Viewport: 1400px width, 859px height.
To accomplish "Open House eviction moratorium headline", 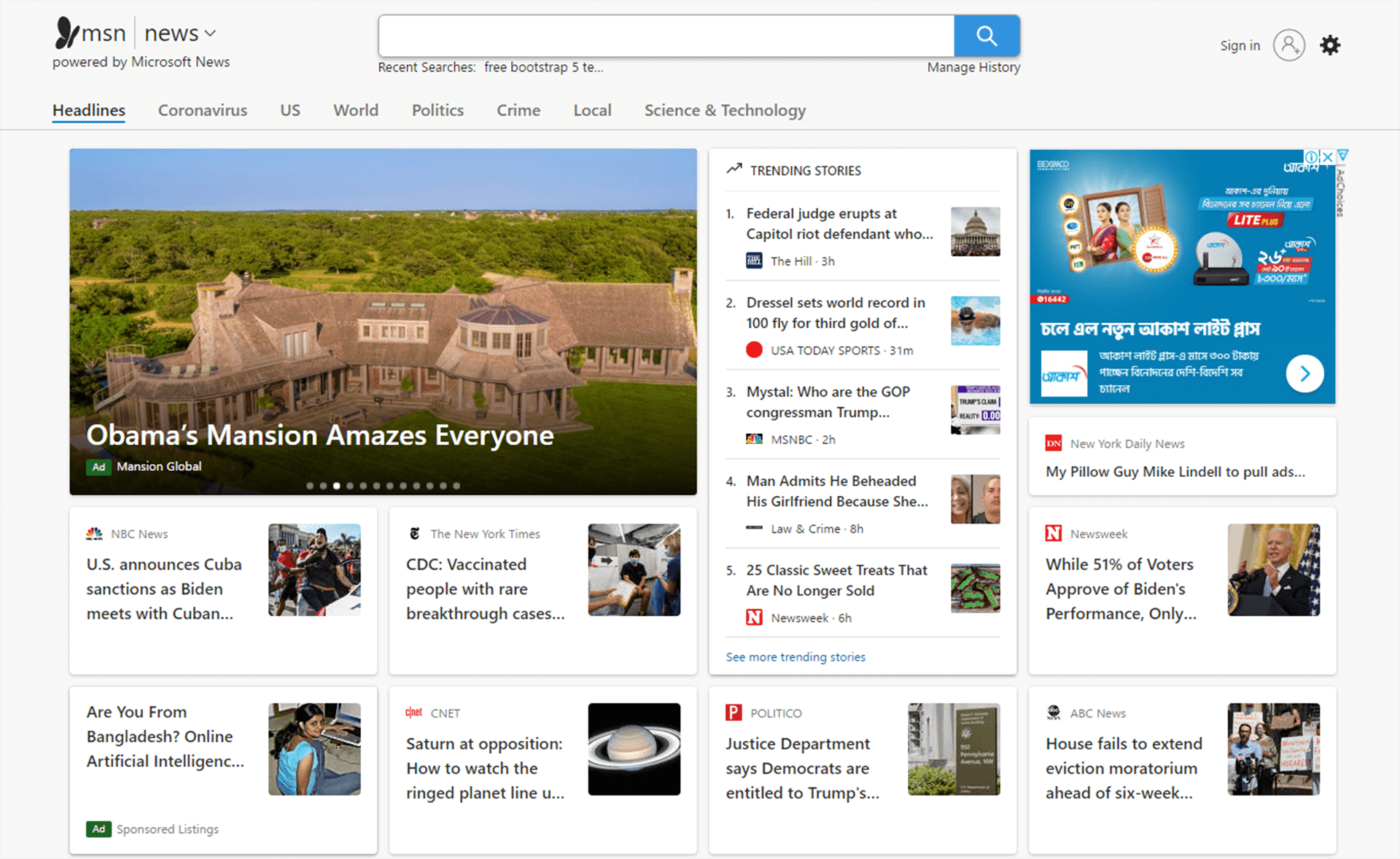I will pyautogui.click(x=1124, y=768).
